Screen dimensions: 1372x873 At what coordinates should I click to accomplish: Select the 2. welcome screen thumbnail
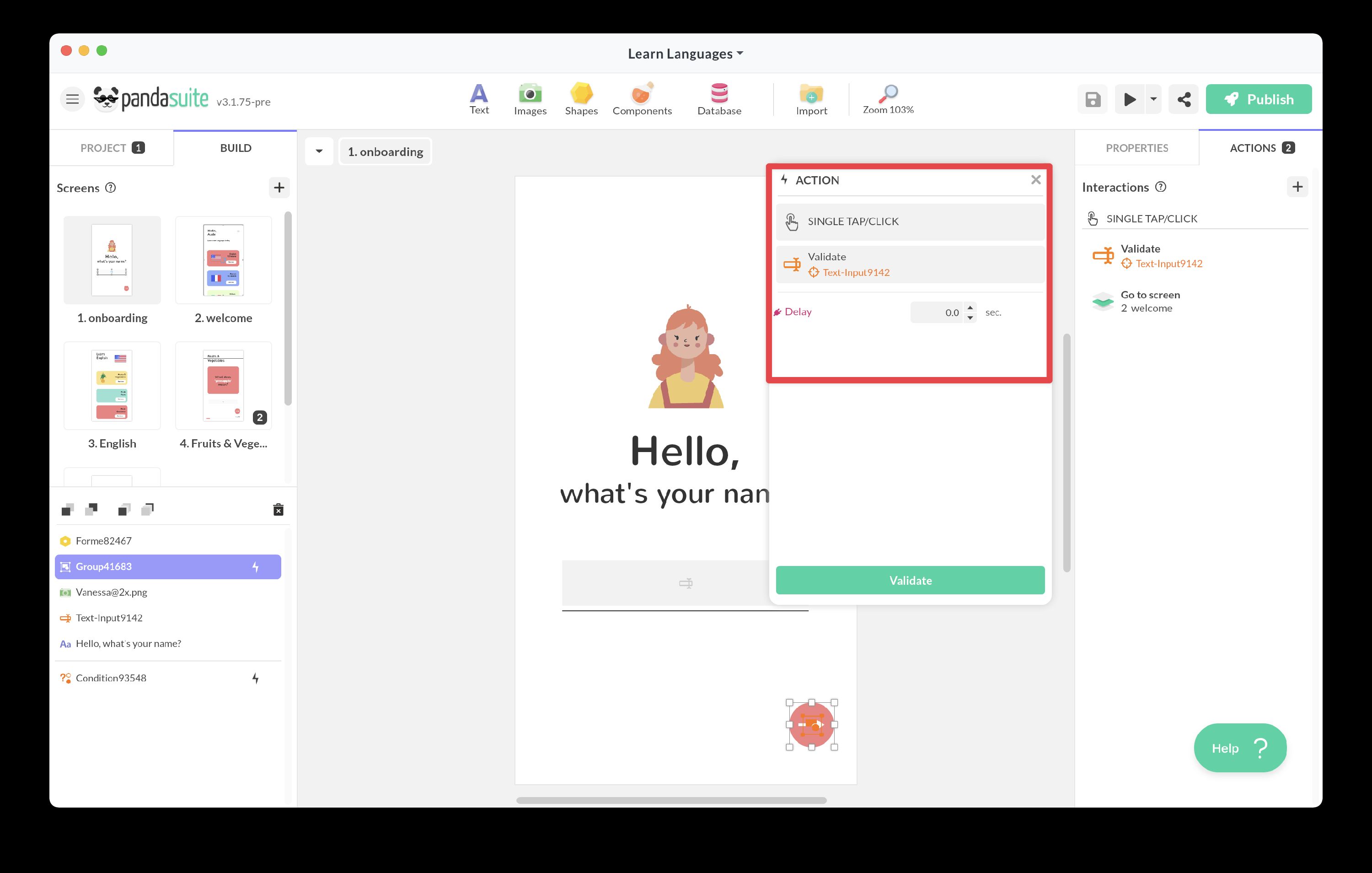(223, 260)
